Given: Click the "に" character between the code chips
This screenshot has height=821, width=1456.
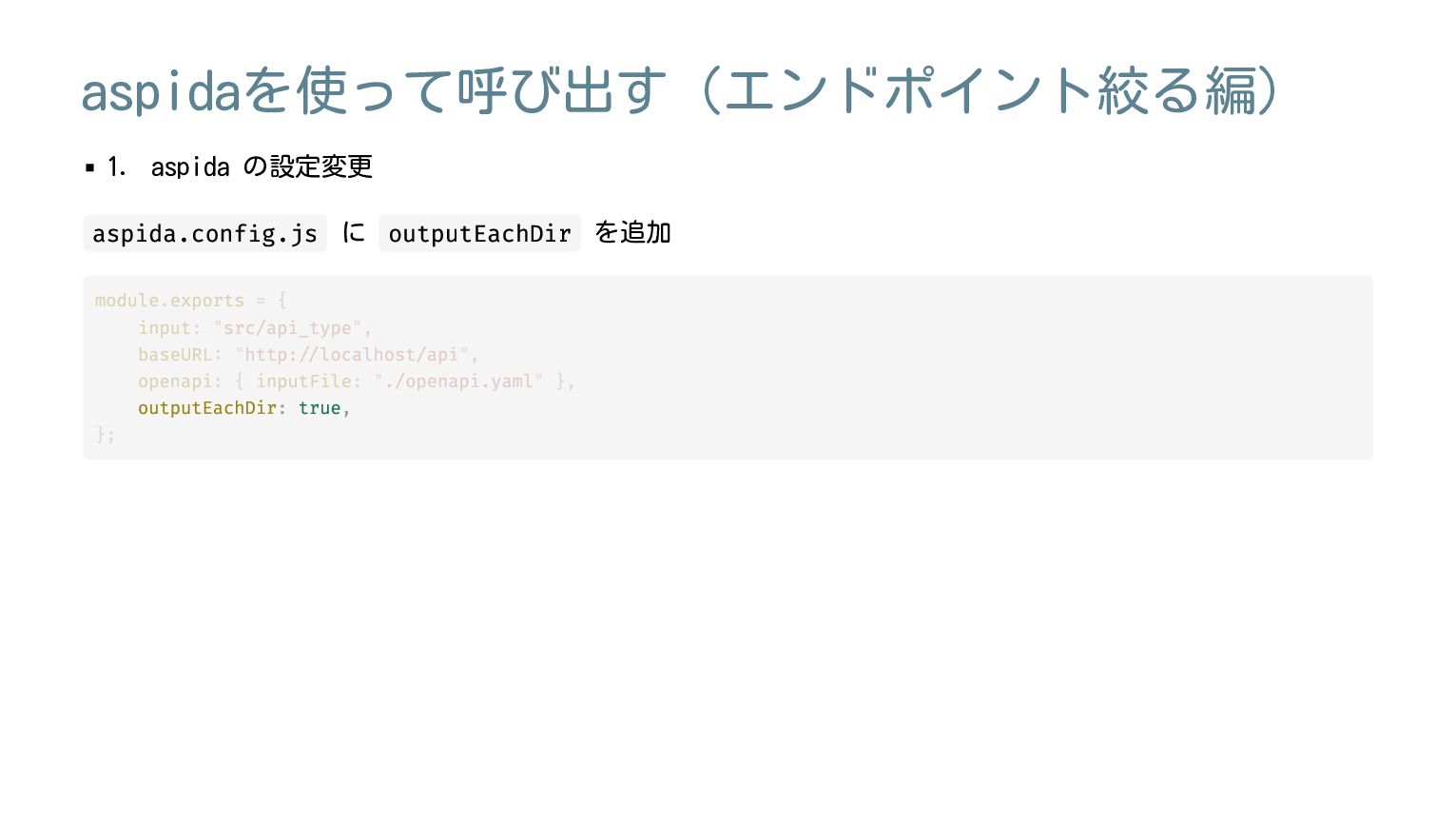Looking at the screenshot, I should [353, 233].
